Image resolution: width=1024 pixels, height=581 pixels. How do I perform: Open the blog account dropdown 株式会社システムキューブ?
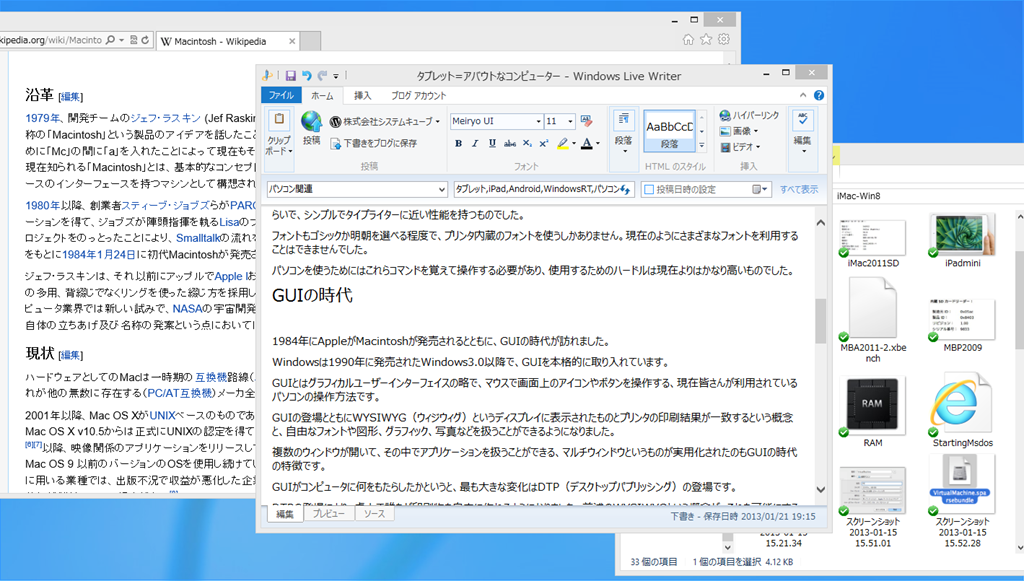coord(385,121)
